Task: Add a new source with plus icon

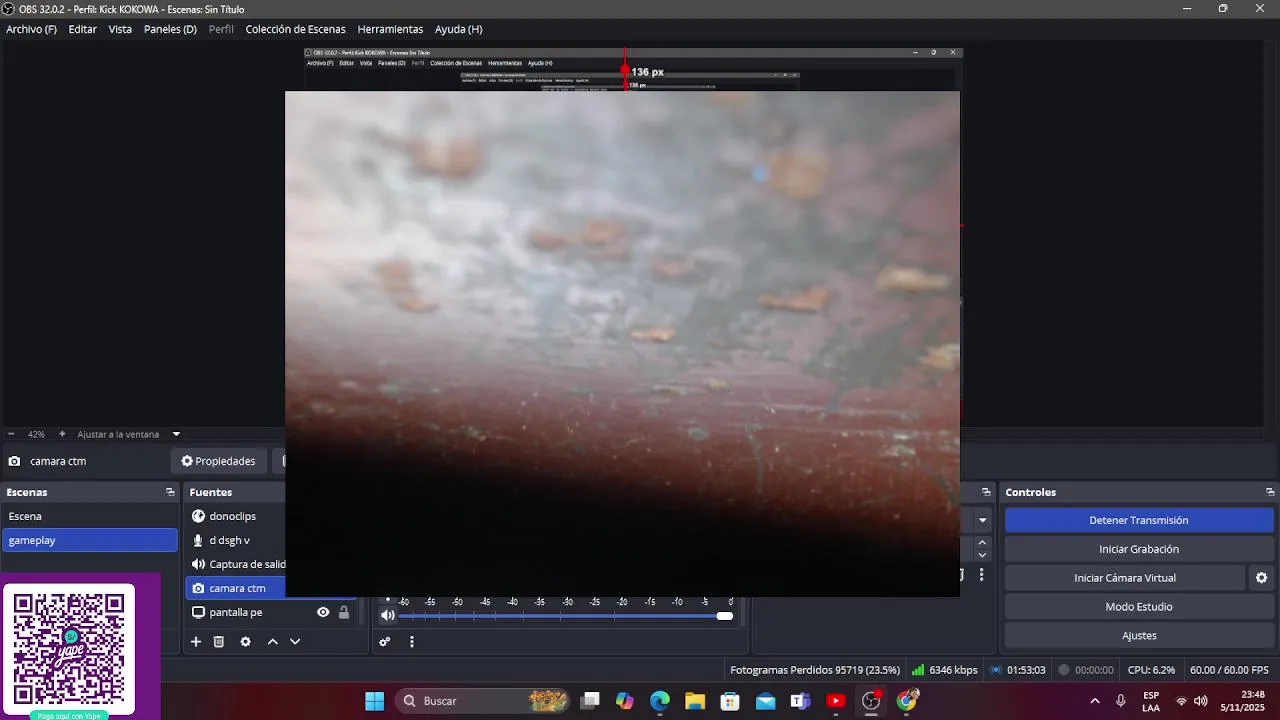Action: (196, 642)
